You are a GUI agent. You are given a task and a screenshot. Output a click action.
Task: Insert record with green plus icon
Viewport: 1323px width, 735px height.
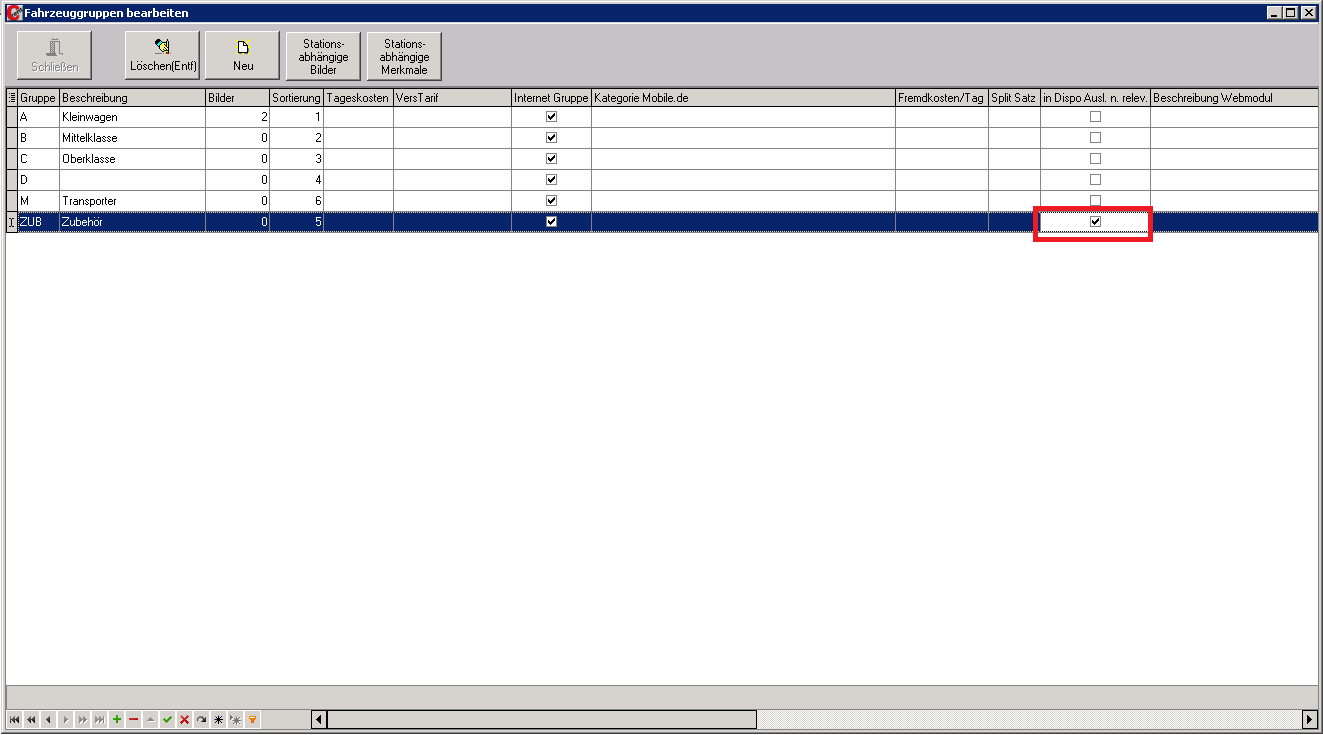coord(116,719)
